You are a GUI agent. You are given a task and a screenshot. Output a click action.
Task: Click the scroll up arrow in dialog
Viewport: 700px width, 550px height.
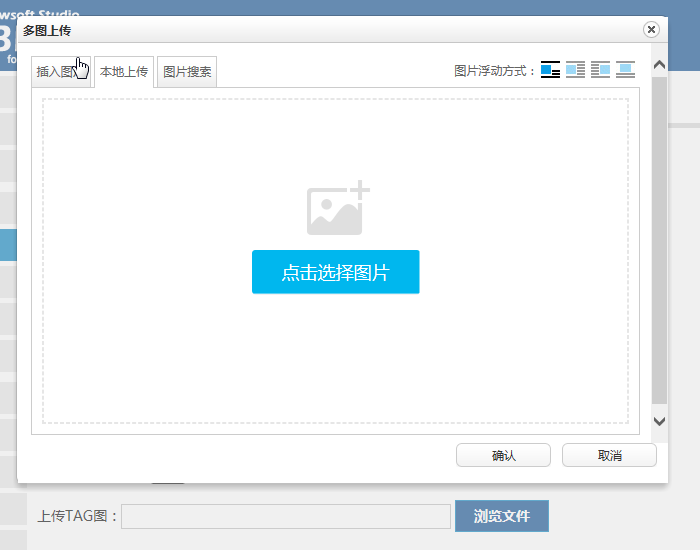(x=659, y=65)
